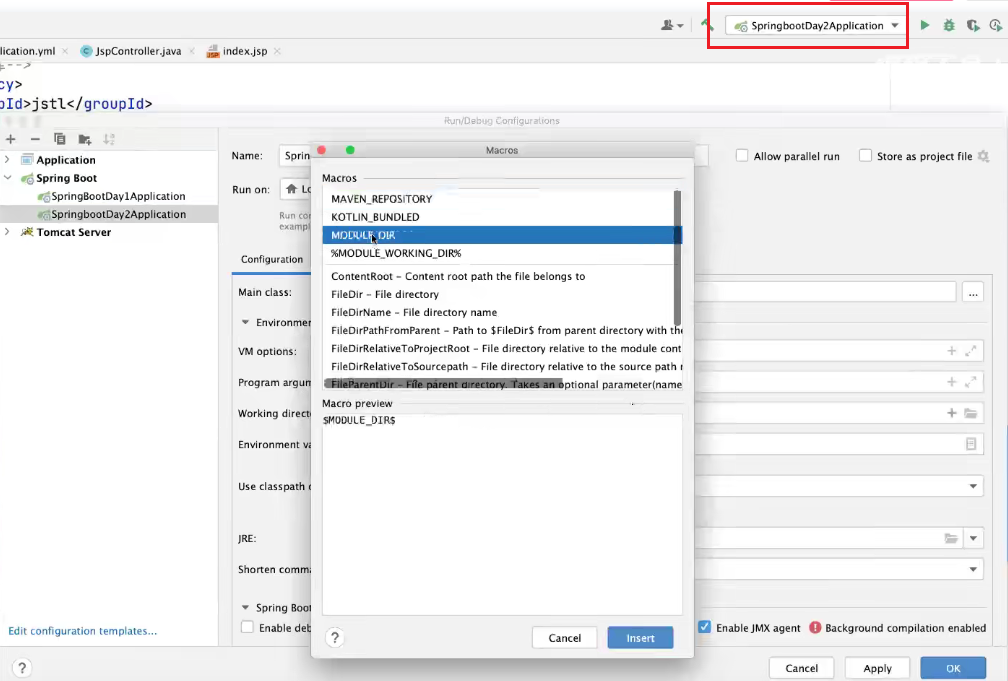Cancel the Macros dialog
The image size is (1008, 681).
coord(564,638)
